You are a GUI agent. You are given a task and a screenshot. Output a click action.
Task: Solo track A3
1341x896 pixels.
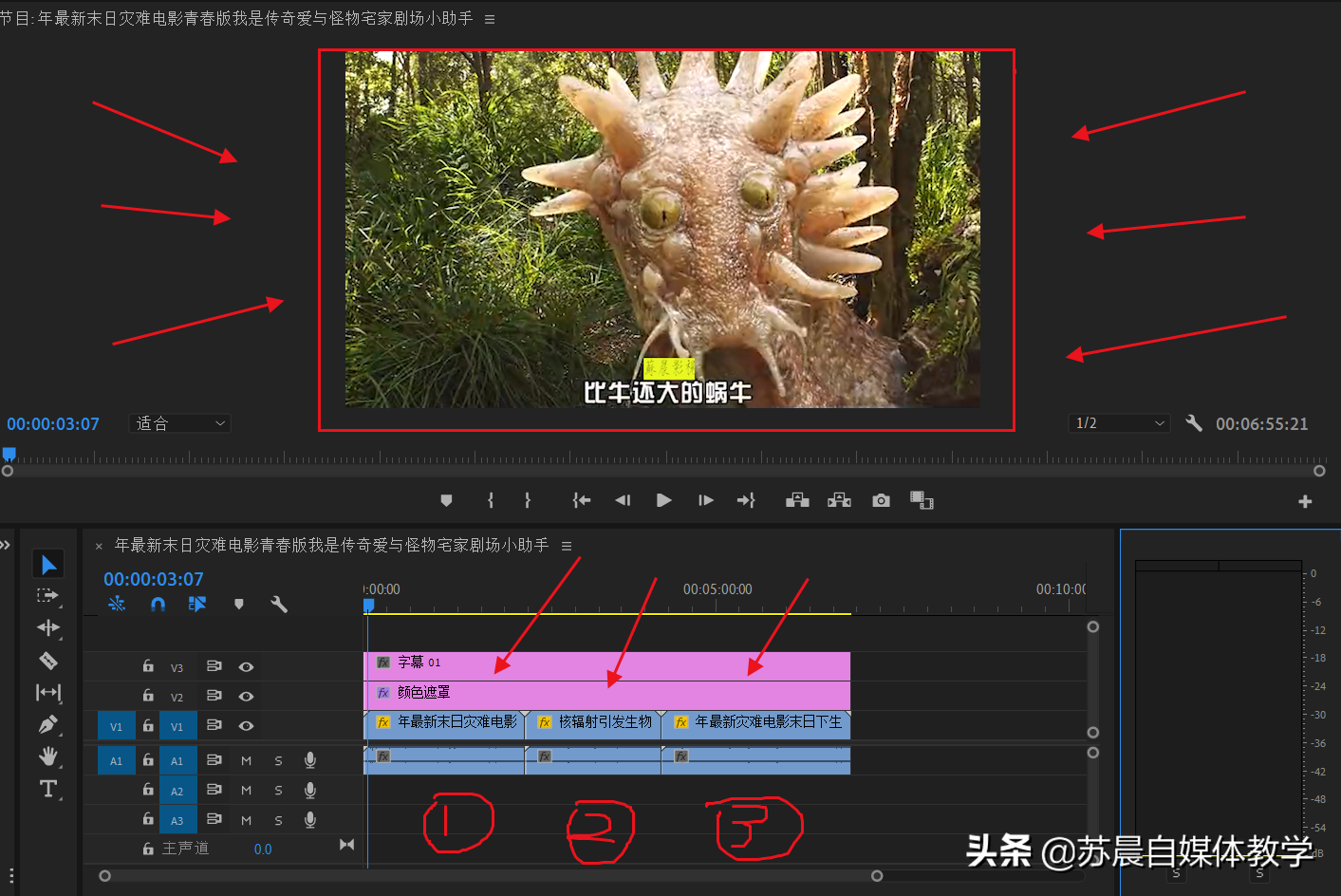click(x=278, y=820)
